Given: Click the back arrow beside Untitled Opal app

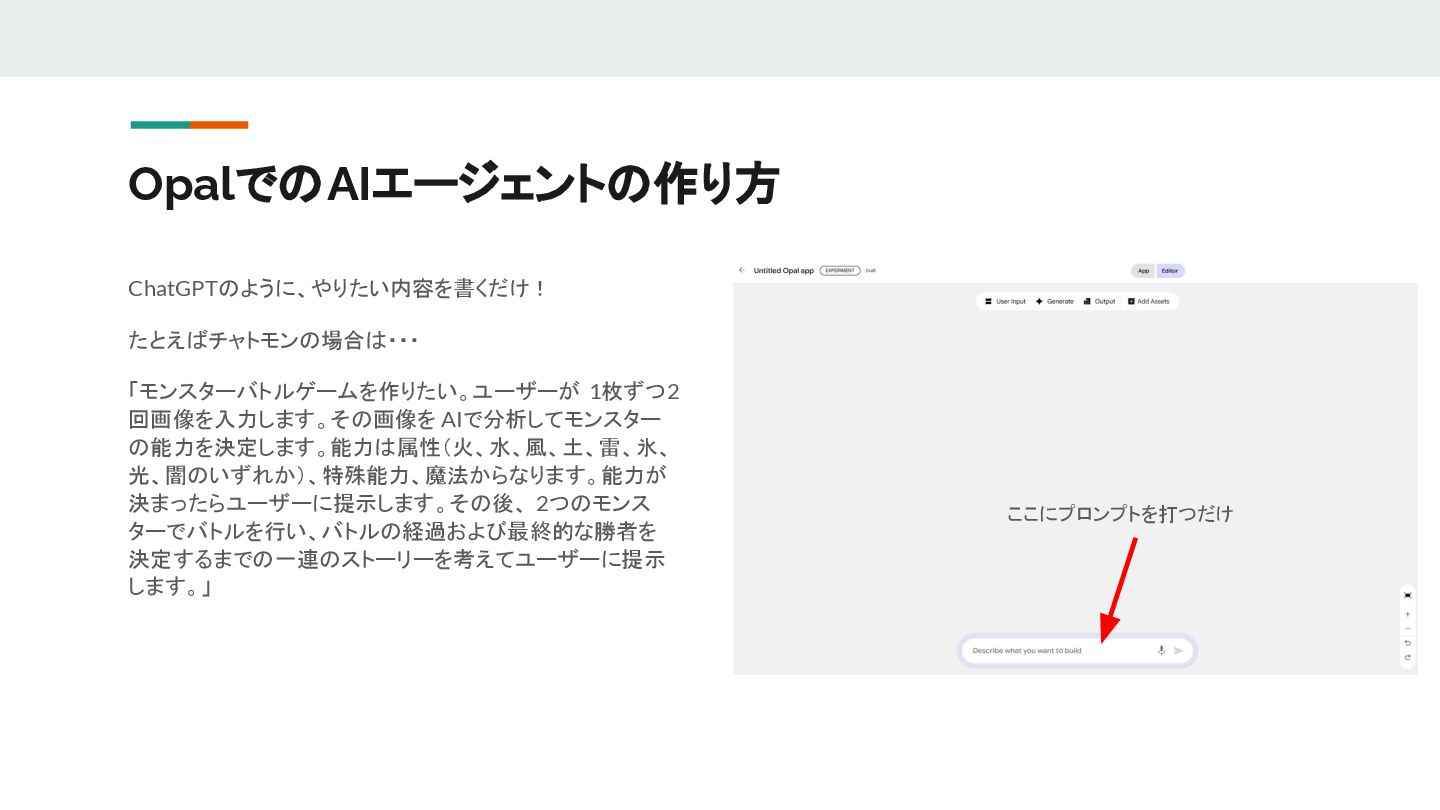Looking at the screenshot, I should tap(741, 270).
